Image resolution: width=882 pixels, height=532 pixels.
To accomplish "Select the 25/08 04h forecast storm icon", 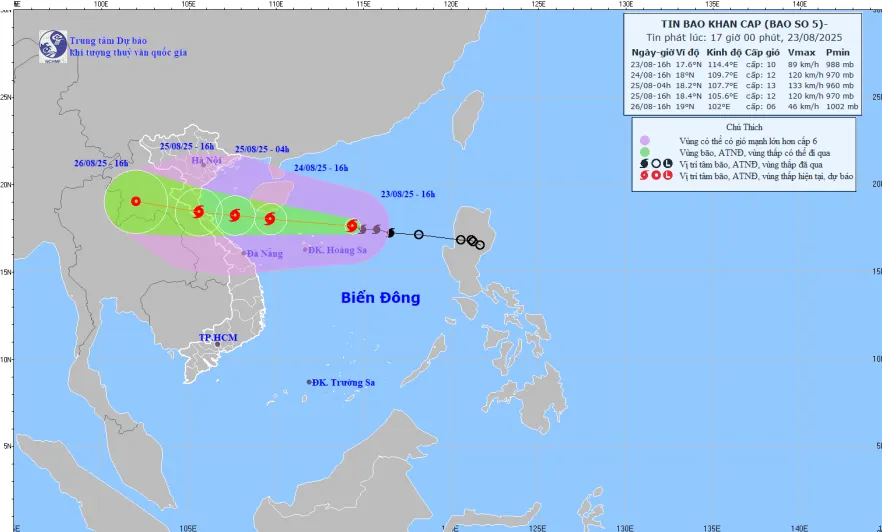I will click(235, 215).
